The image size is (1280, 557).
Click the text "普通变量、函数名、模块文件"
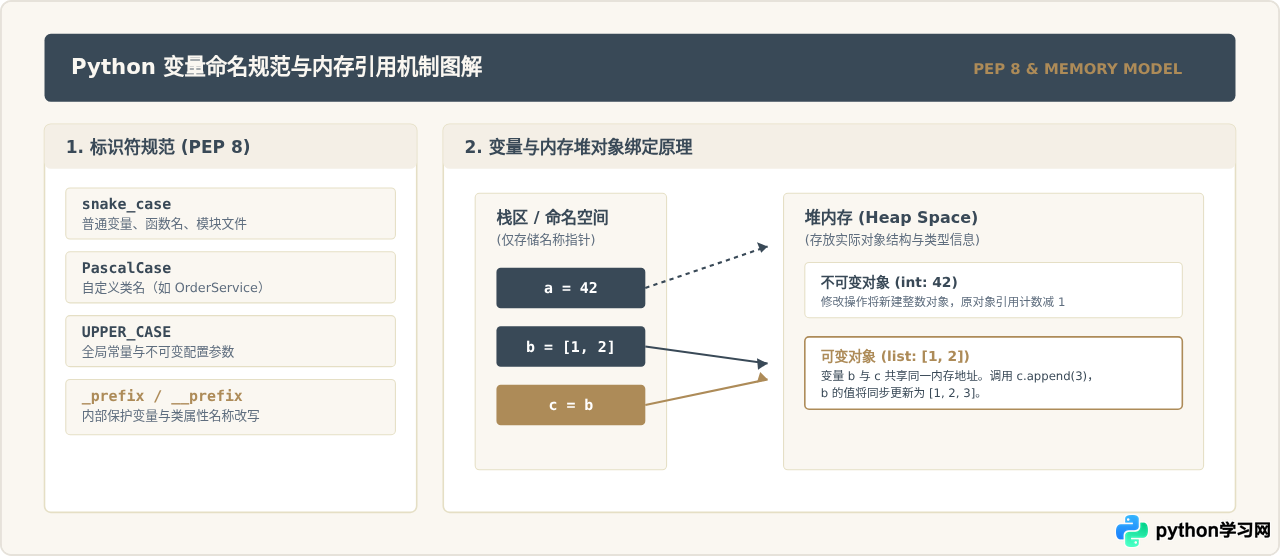164,224
